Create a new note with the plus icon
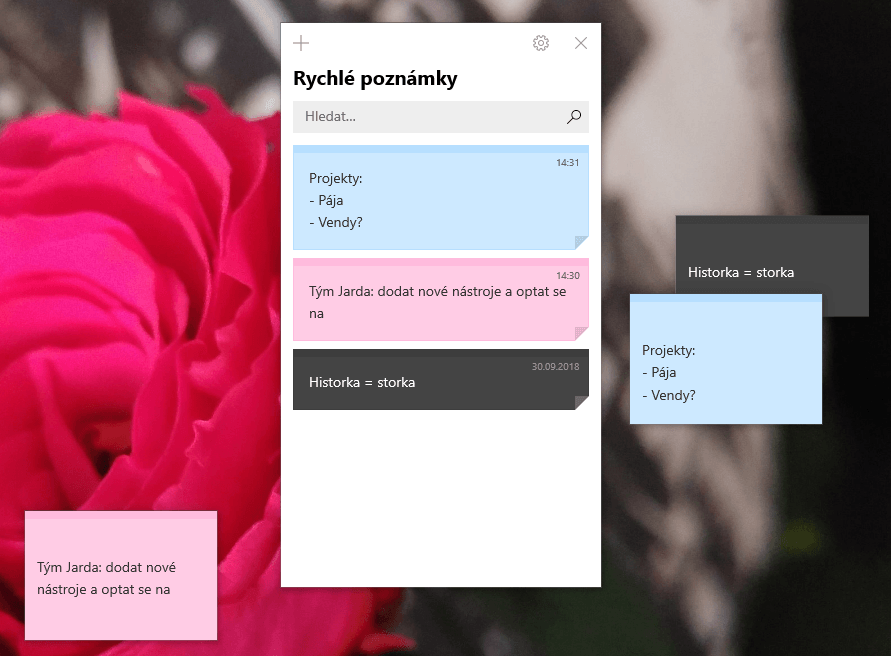Screen dimensions: 891x656 point(300,43)
